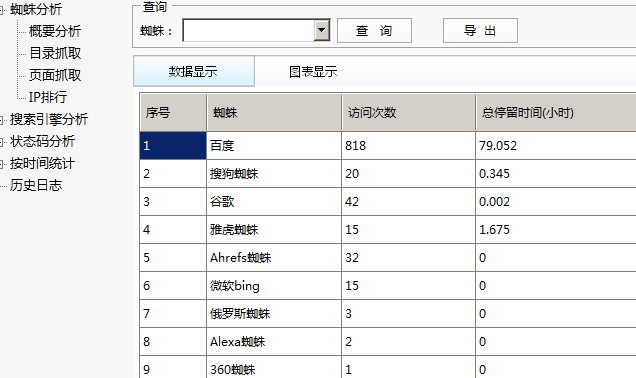This screenshot has height=378, width=636.
Task: Expand the 状态码分析 tree node
Action: pyautogui.click(x=1, y=142)
